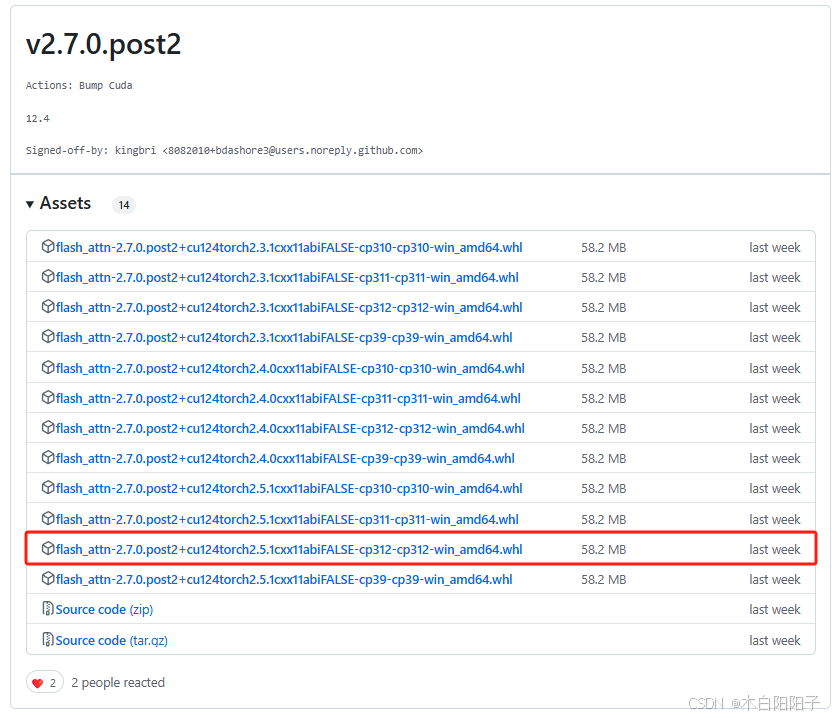
Task: Click package icon for torch2.3.1 cp310 wheel
Action: 48,246
